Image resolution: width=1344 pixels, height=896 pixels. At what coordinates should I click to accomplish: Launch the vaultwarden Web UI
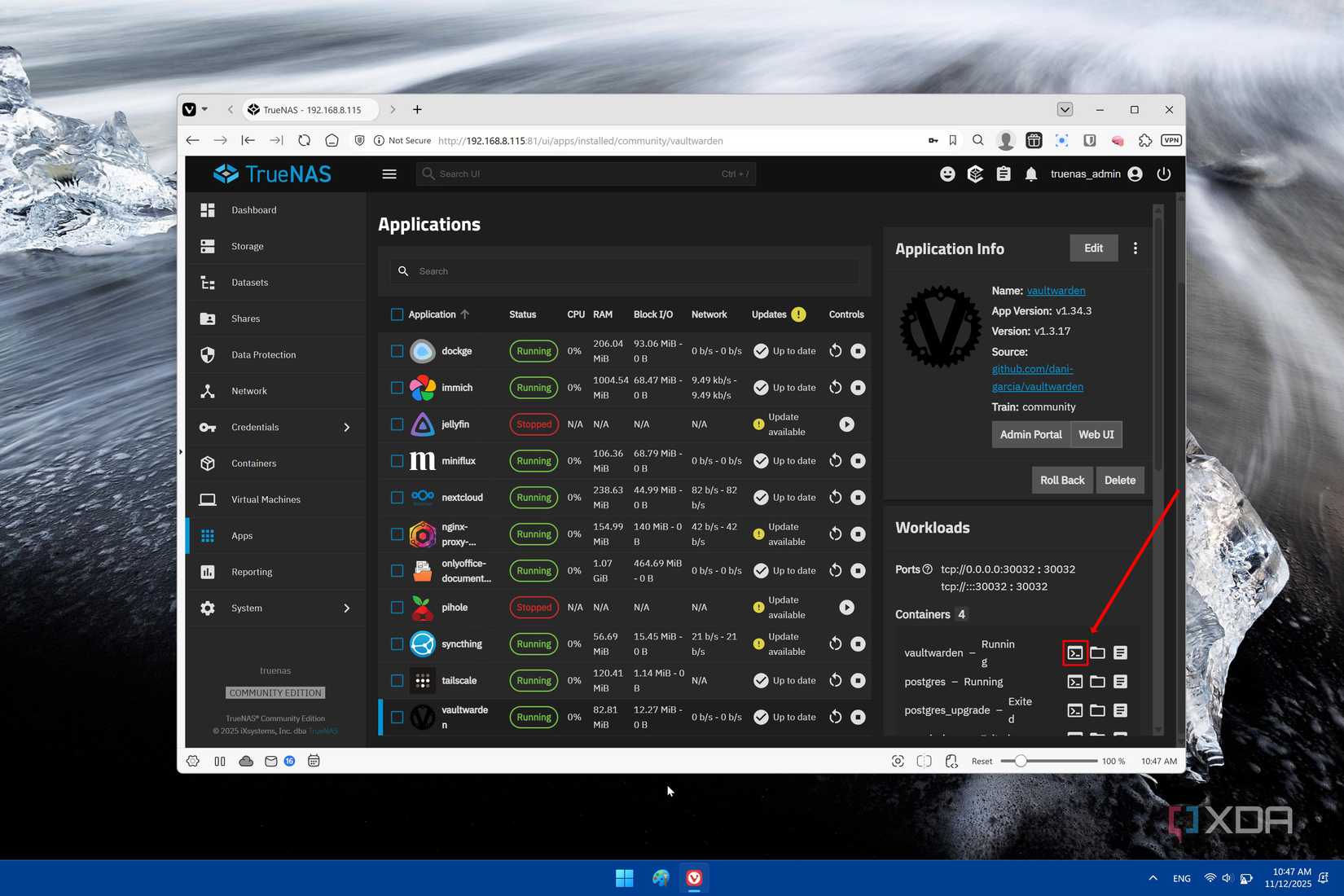tap(1096, 435)
